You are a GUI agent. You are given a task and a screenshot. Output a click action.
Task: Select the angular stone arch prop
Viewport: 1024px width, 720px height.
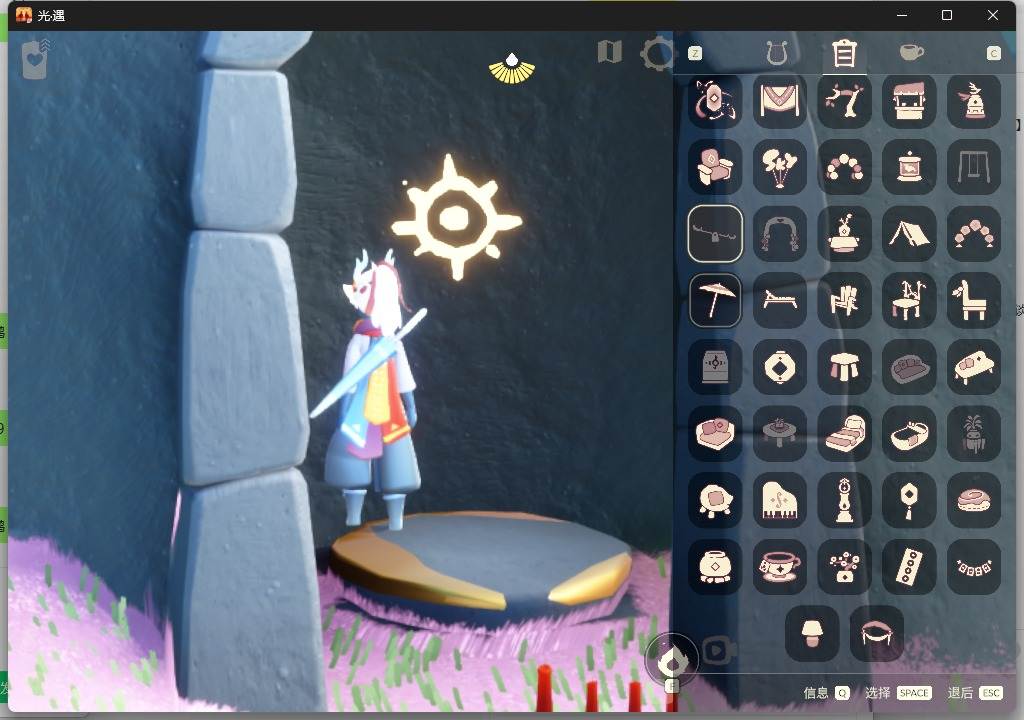974,234
